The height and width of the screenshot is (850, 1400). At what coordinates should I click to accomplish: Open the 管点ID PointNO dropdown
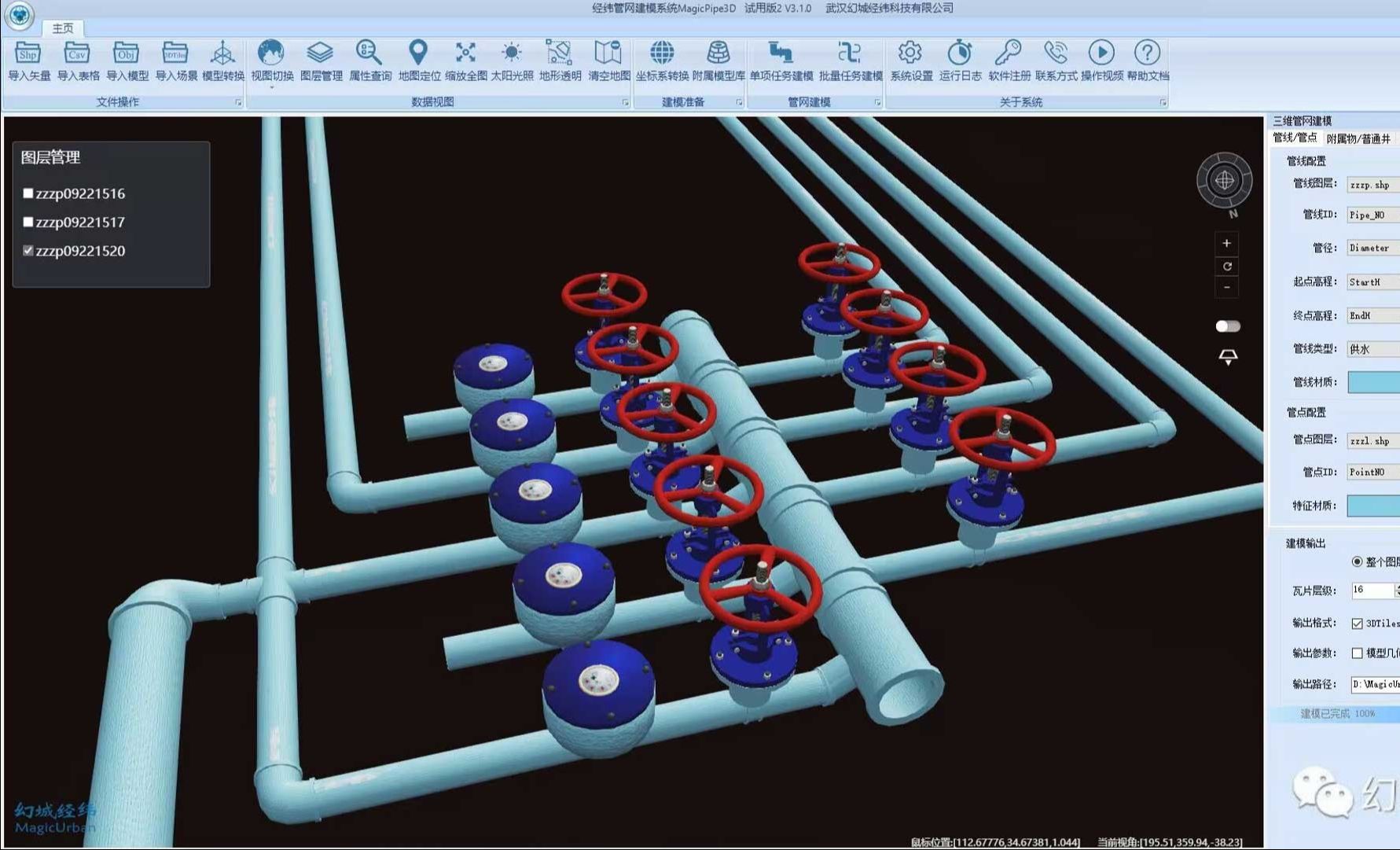click(x=1373, y=472)
